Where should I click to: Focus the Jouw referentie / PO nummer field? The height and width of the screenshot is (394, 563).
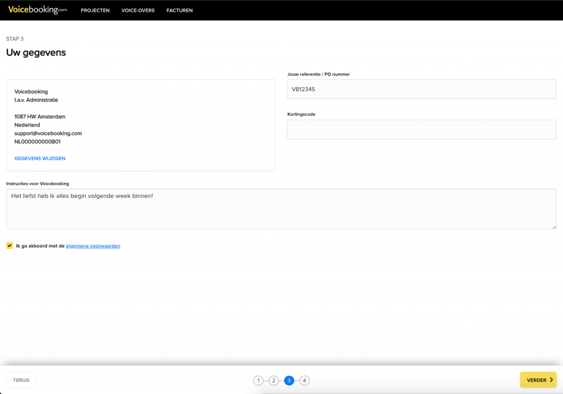422,89
